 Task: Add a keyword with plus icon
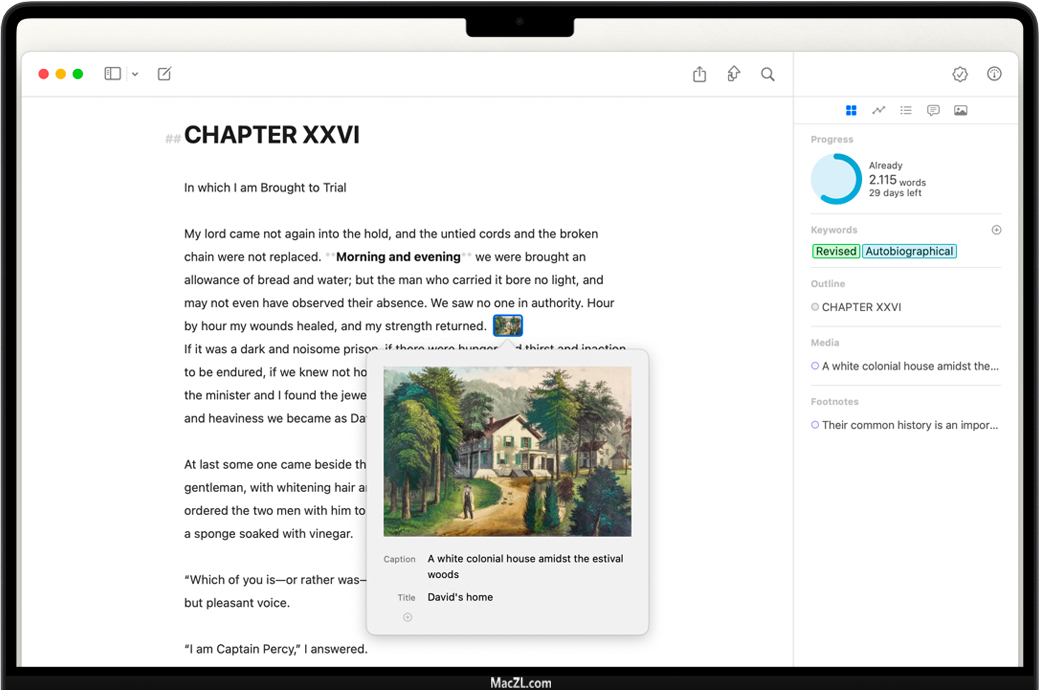[x=996, y=230]
